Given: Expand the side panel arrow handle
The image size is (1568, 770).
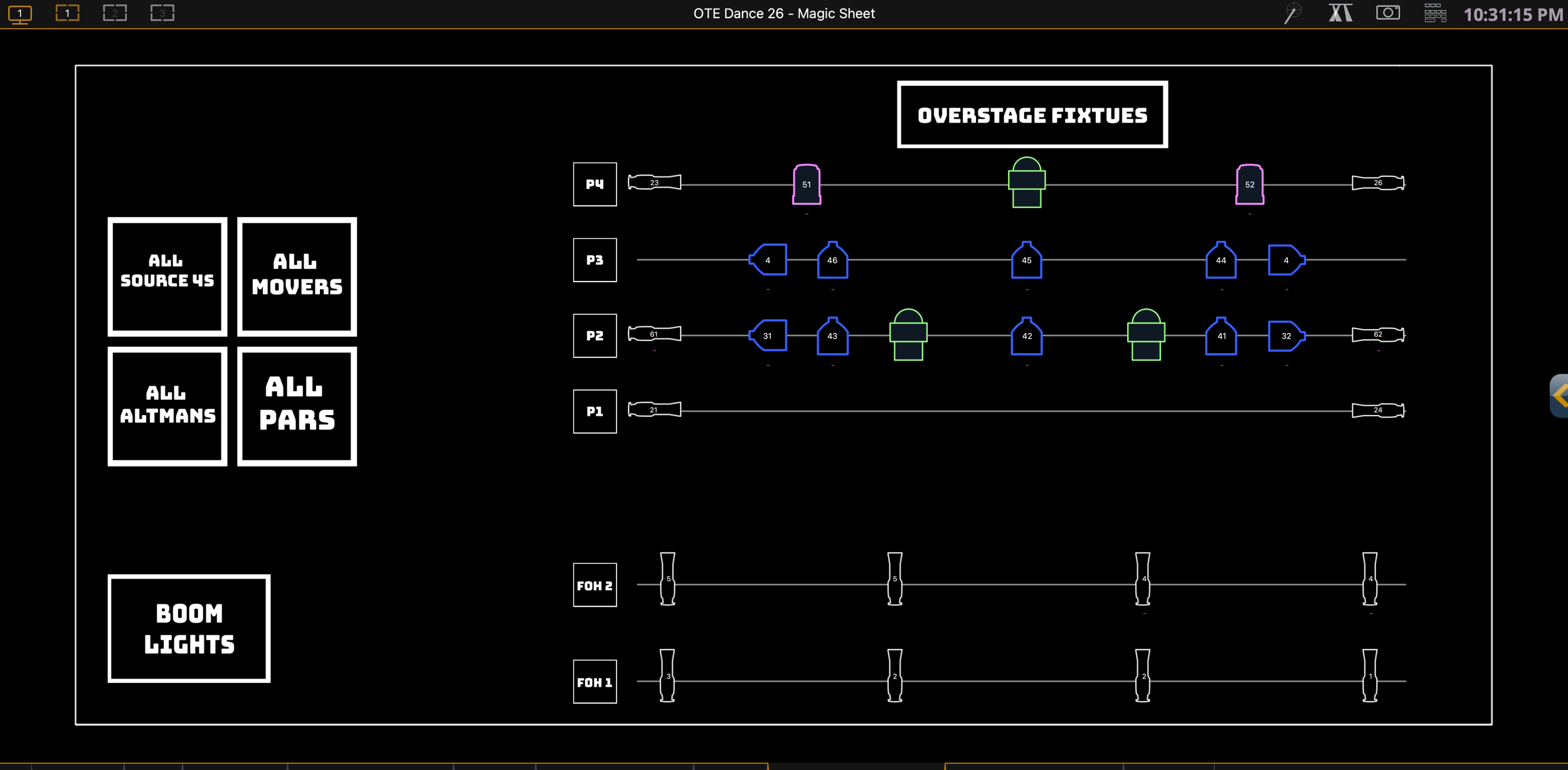Looking at the screenshot, I should [1559, 396].
